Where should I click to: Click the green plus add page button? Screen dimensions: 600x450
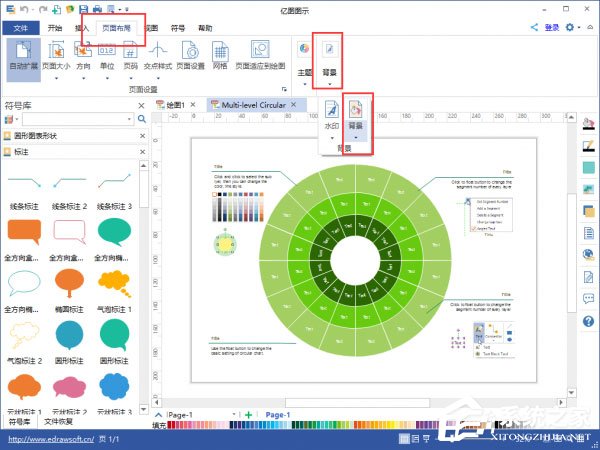(x=249, y=415)
